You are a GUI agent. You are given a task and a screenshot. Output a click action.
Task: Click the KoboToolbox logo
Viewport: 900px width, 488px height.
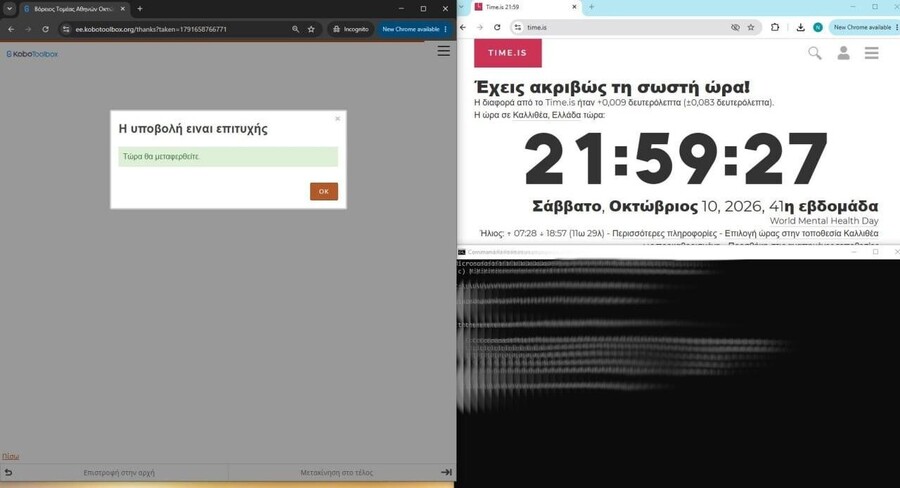[x=32, y=54]
